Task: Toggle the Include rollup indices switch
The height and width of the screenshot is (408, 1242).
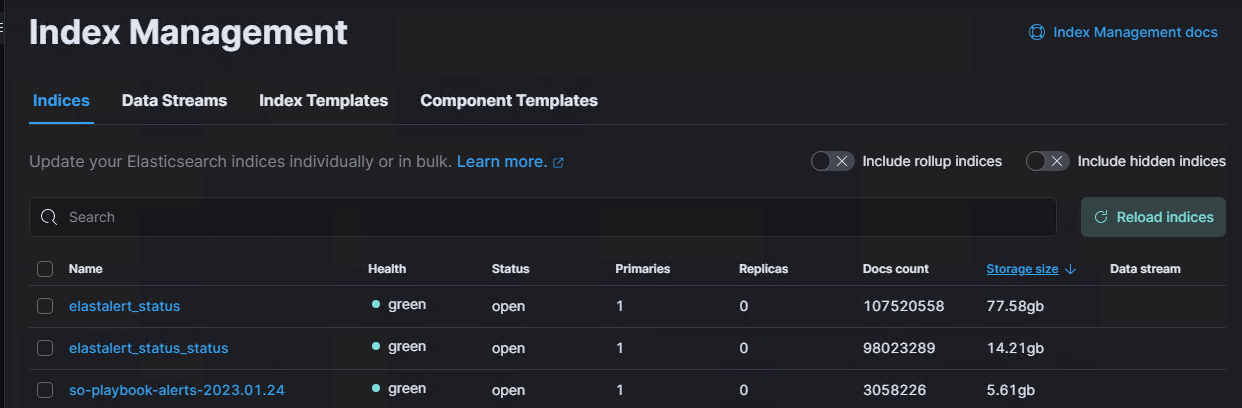Action: [832, 161]
